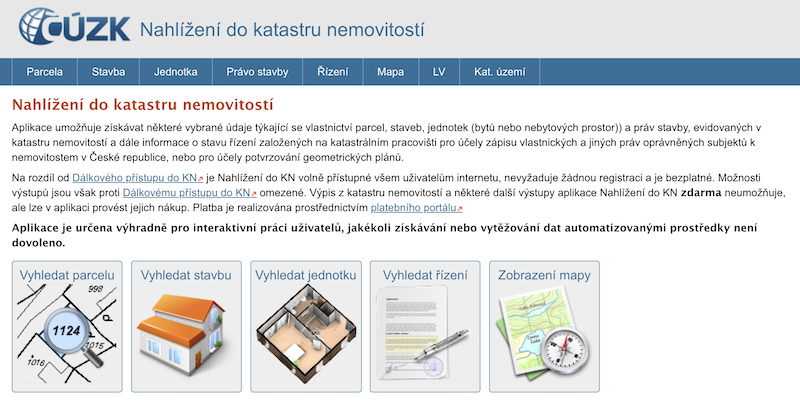Viewport: 800px width, 409px height.
Task: Click the Vyhledat stavbu heading
Action: pos(186,275)
